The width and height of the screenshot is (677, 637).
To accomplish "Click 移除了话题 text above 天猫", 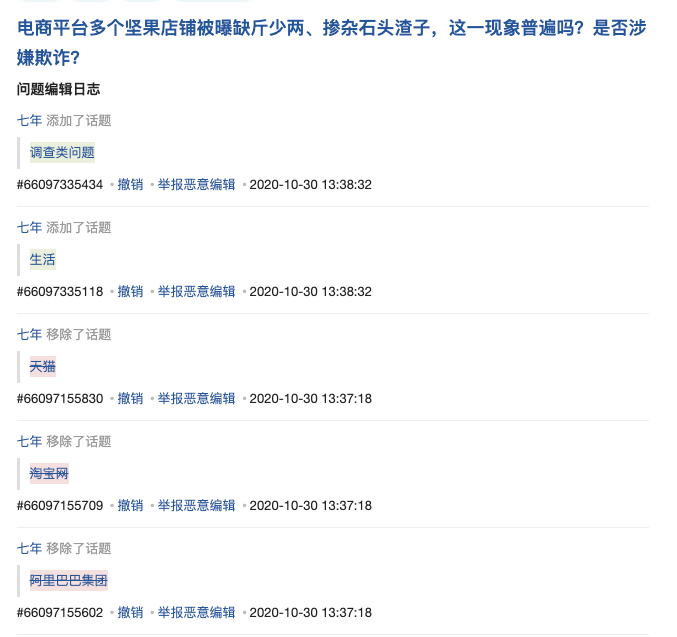I will tap(79, 334).
